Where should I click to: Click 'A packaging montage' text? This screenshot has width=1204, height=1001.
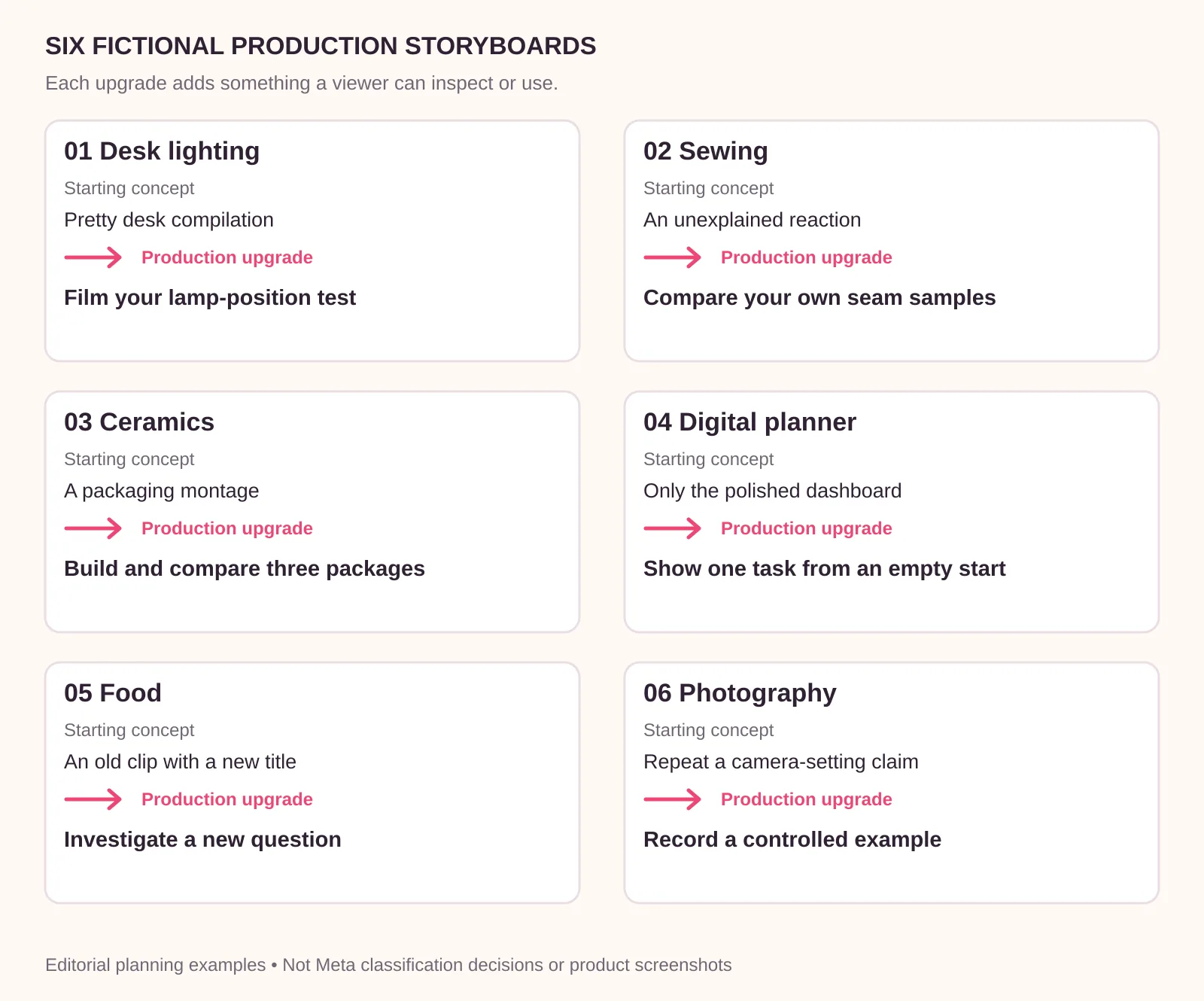click(162, 491)
